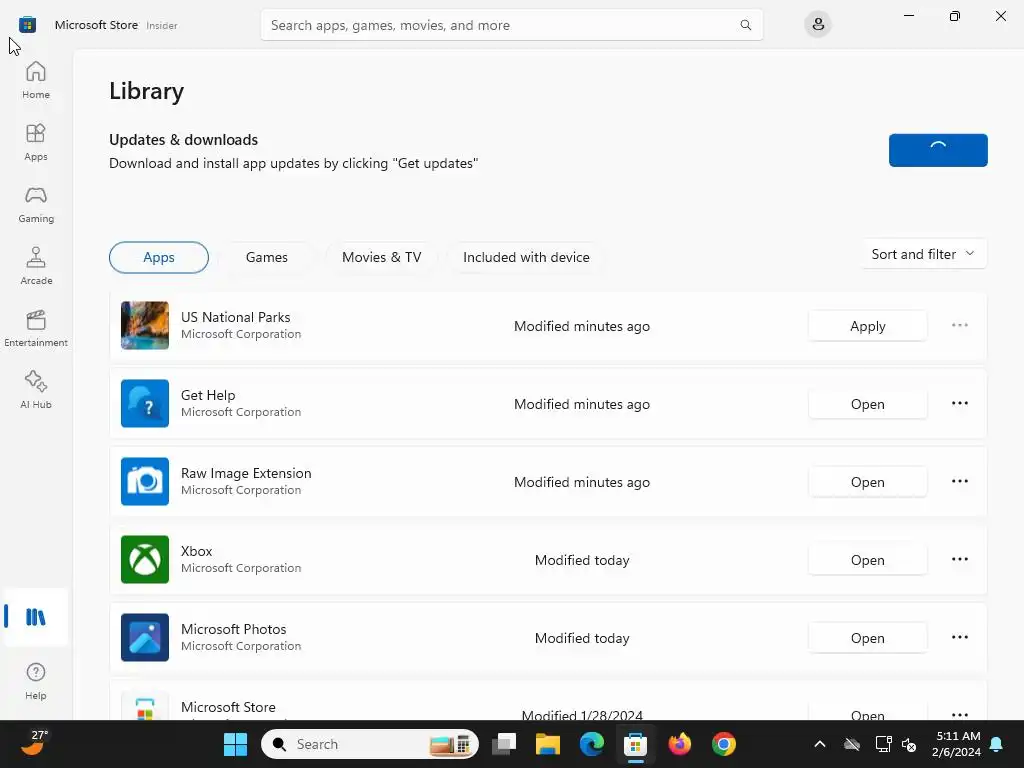
Task: Open more options for Xbox
Action: tap(959, 560)
